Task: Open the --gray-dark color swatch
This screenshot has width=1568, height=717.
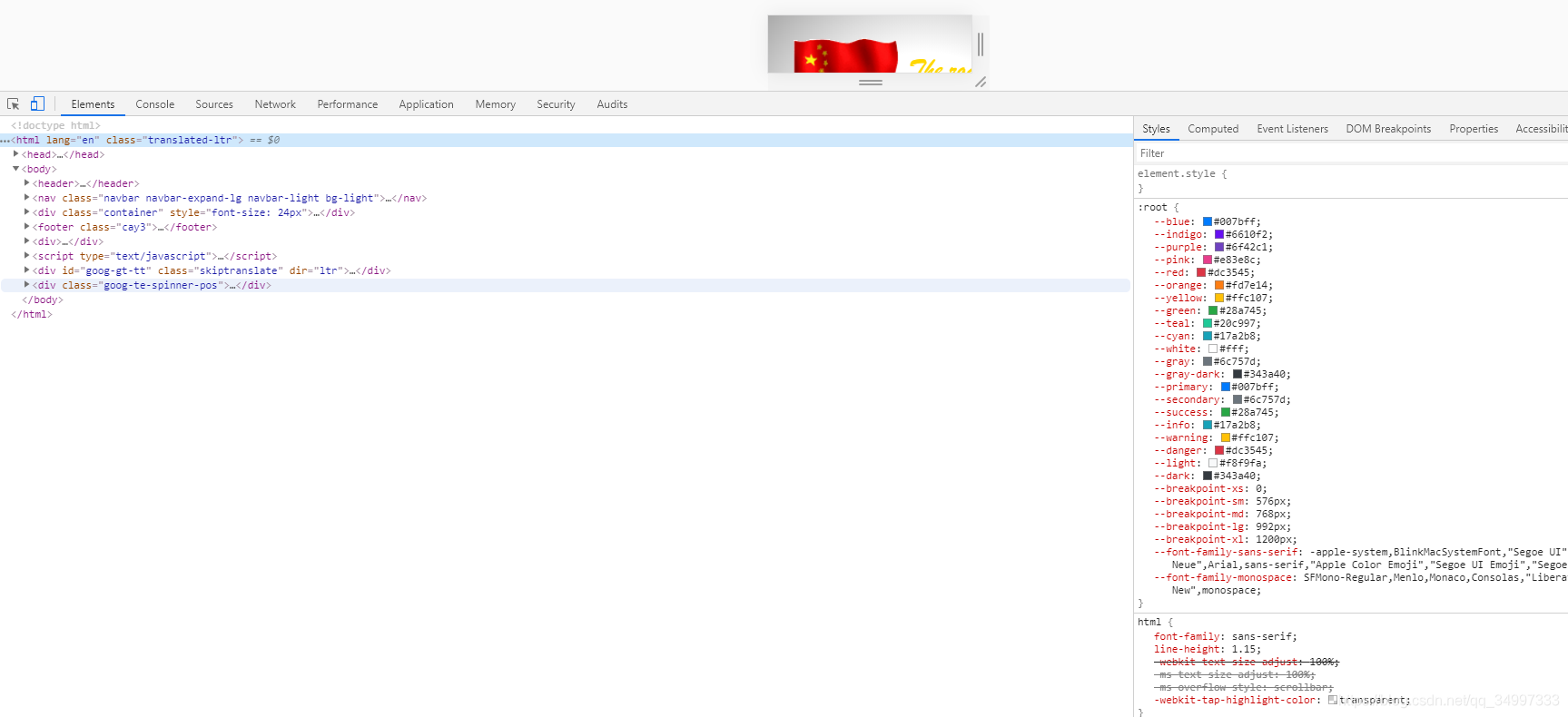Action: (1238, 374)
